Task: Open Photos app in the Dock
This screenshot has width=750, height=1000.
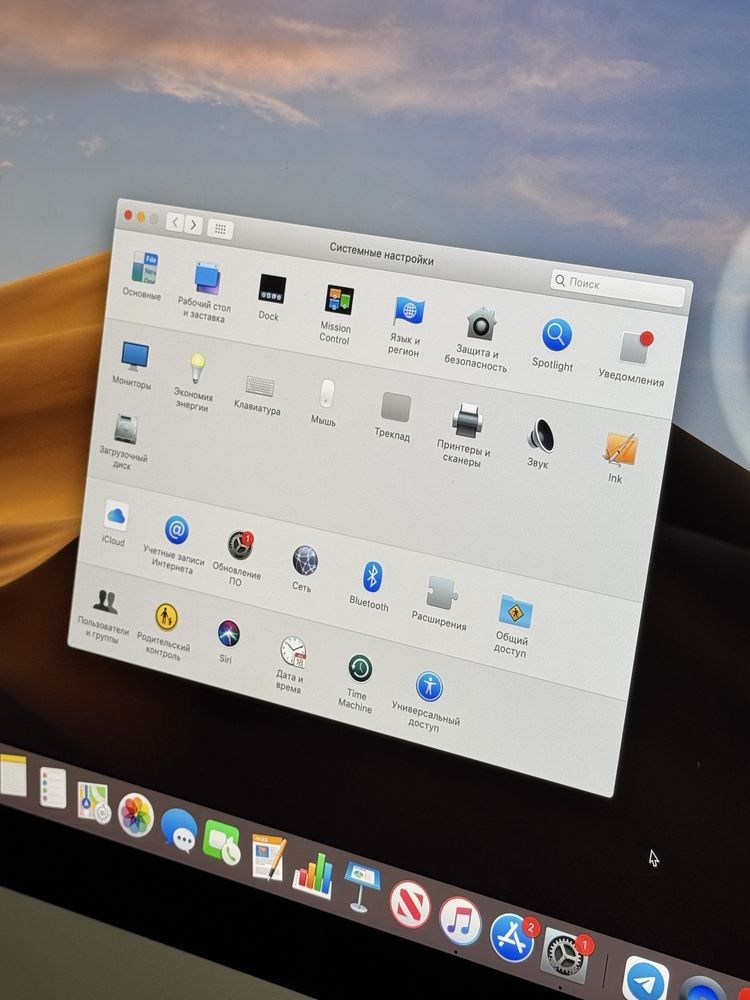Action: coord(136,815)
